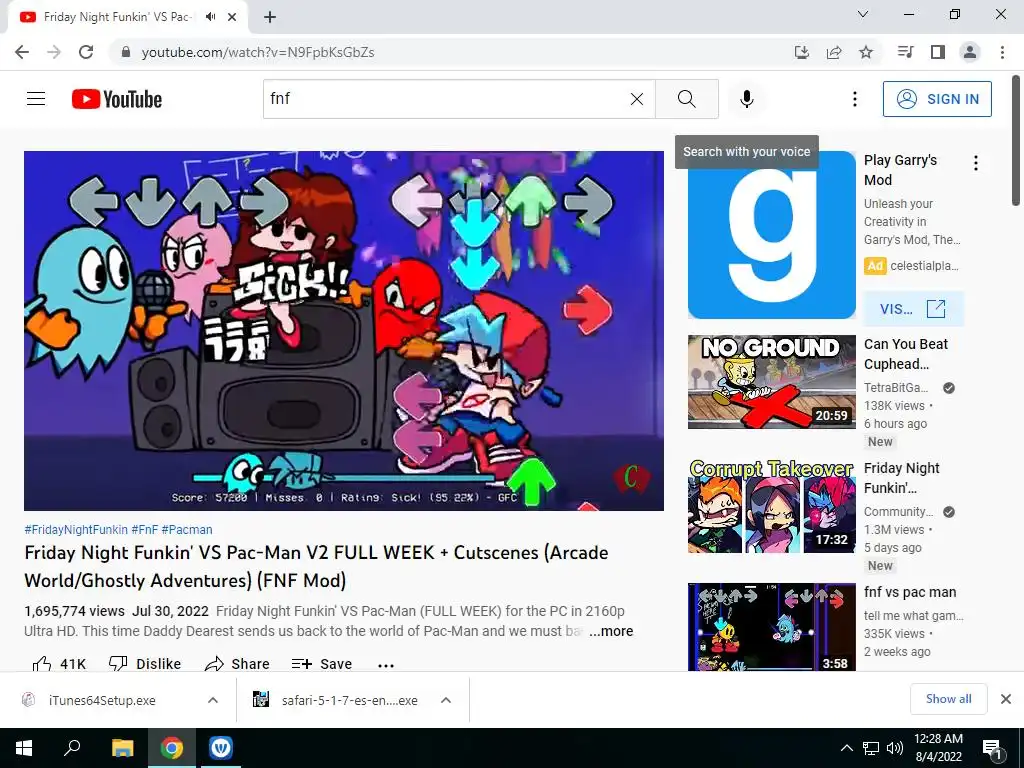Click the SIGN IN button
Image resolution: width=1024 pixels, height=768 pixels.
pyautogui.click(x=937, y=99)
